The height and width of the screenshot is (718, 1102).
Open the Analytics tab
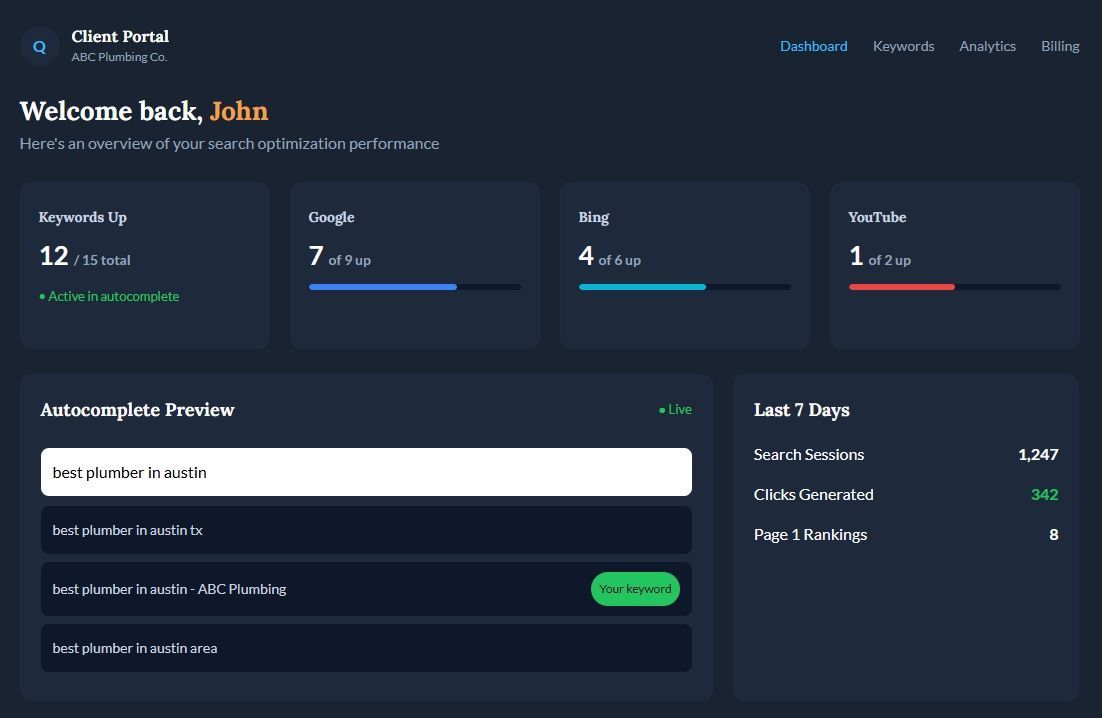point(987,46)
